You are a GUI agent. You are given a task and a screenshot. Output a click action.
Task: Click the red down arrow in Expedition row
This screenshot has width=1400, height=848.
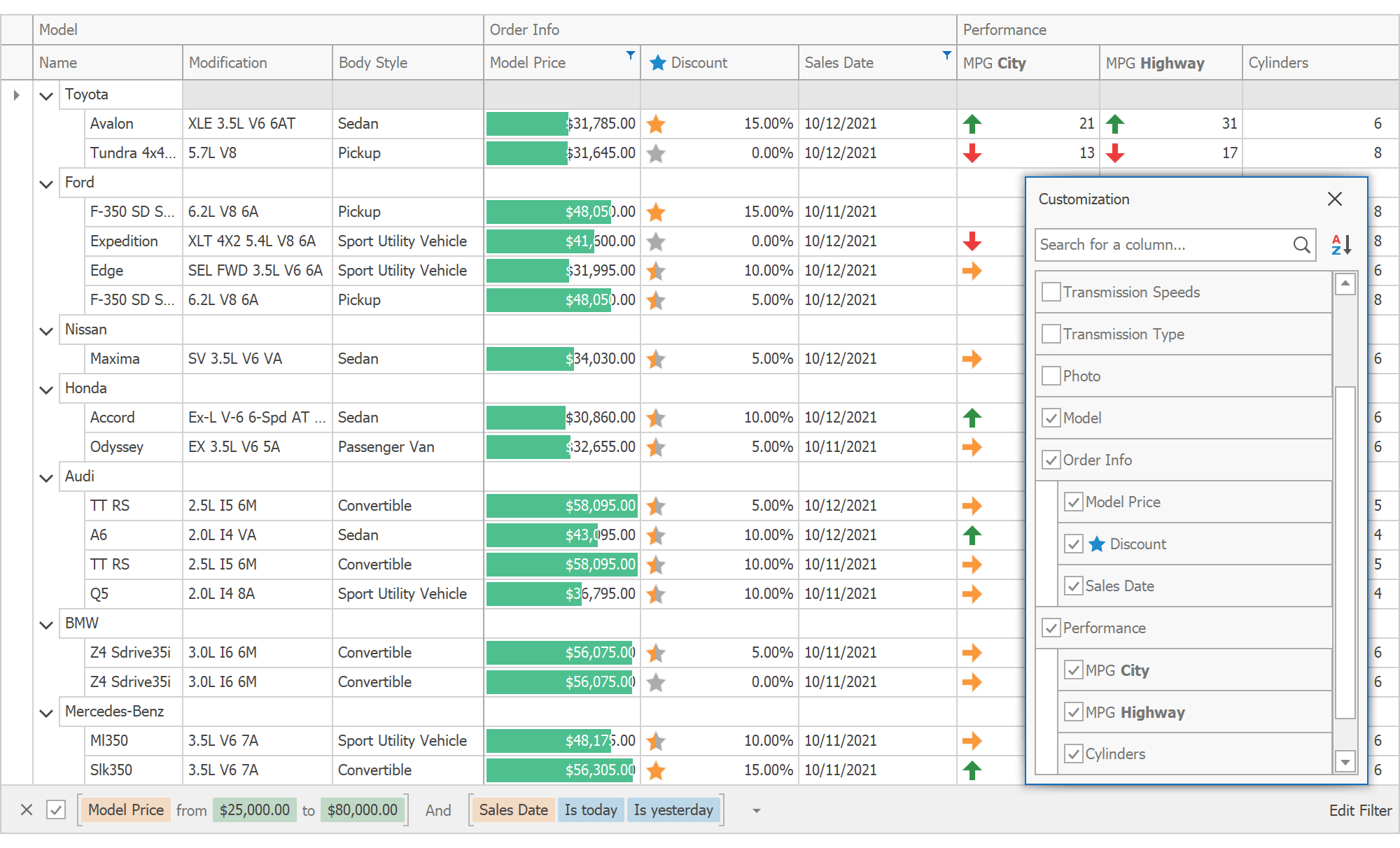(x=972, y=241)
